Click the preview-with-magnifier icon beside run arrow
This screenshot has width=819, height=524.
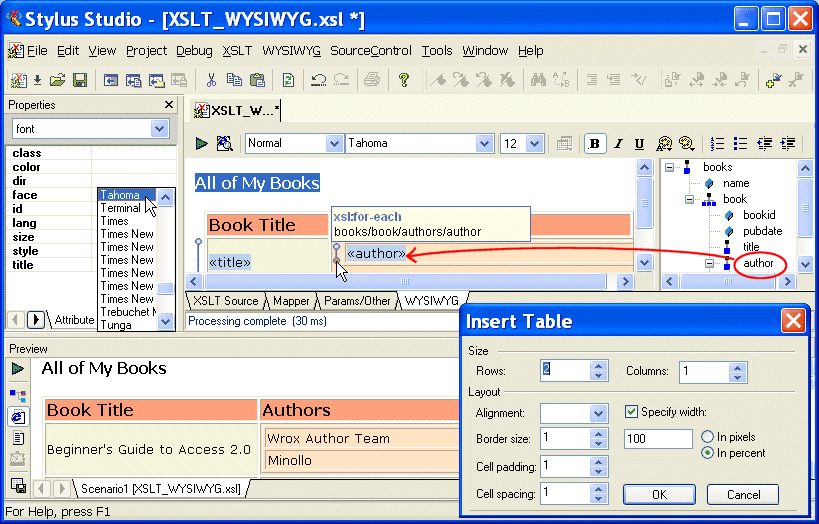(225, 143)
